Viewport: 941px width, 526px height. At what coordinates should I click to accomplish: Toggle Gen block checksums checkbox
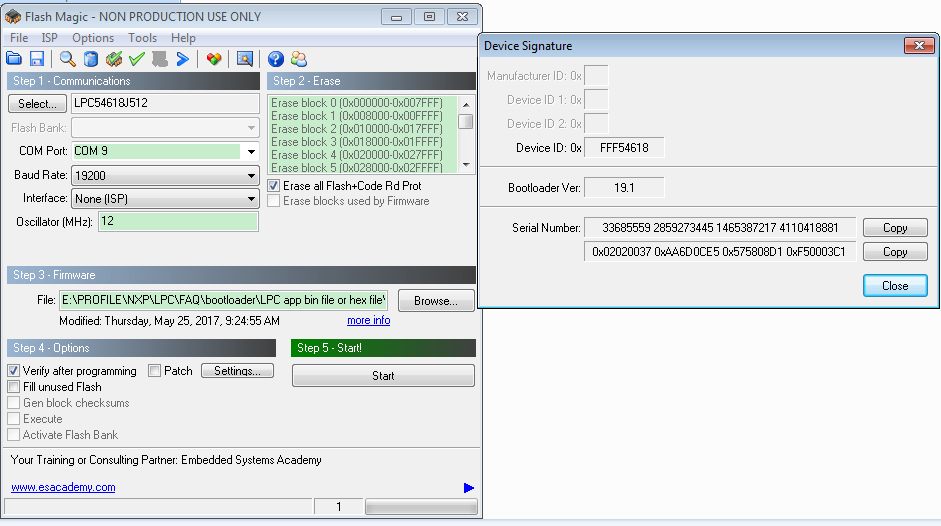coord(14,402)
